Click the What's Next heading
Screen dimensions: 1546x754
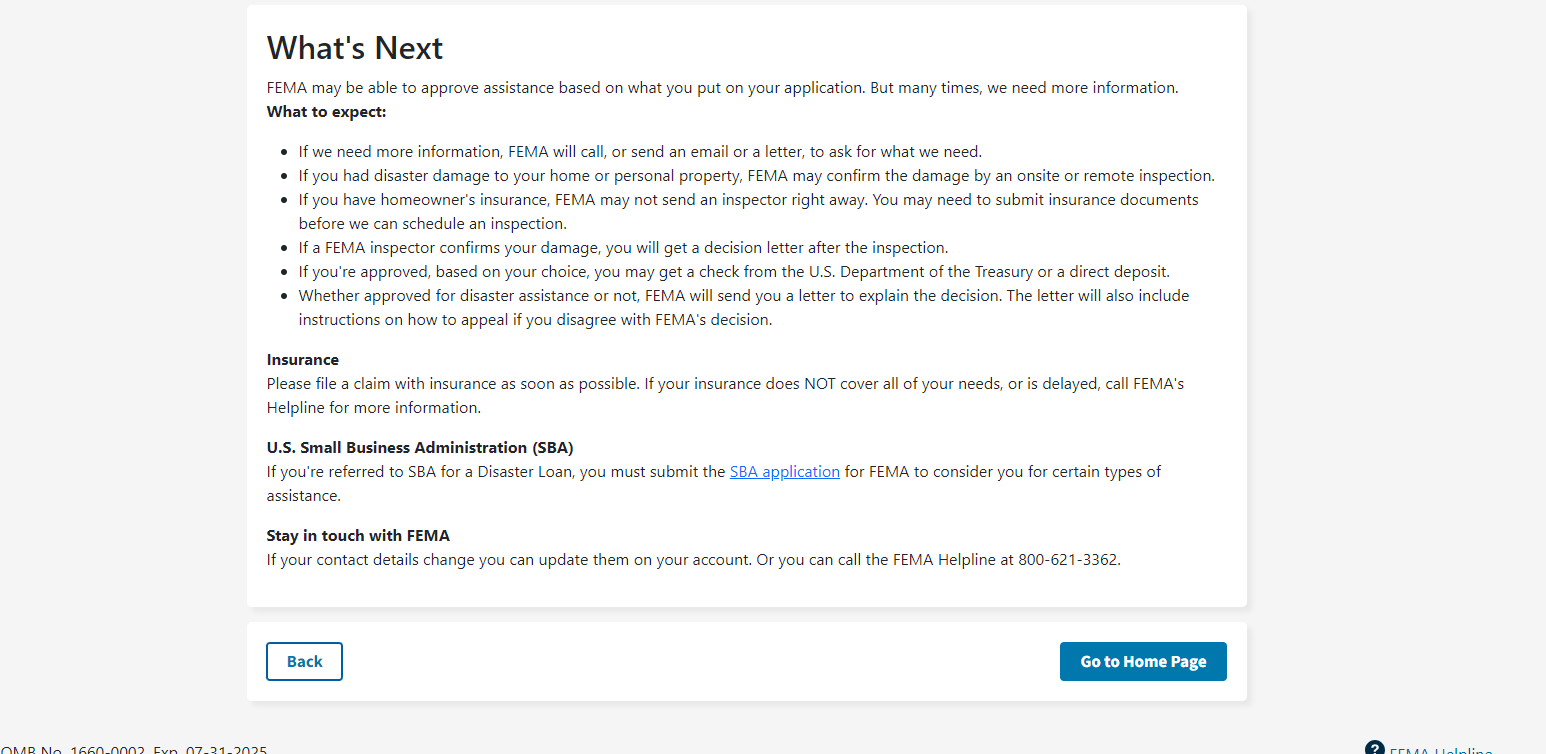[x=355, y=47]
